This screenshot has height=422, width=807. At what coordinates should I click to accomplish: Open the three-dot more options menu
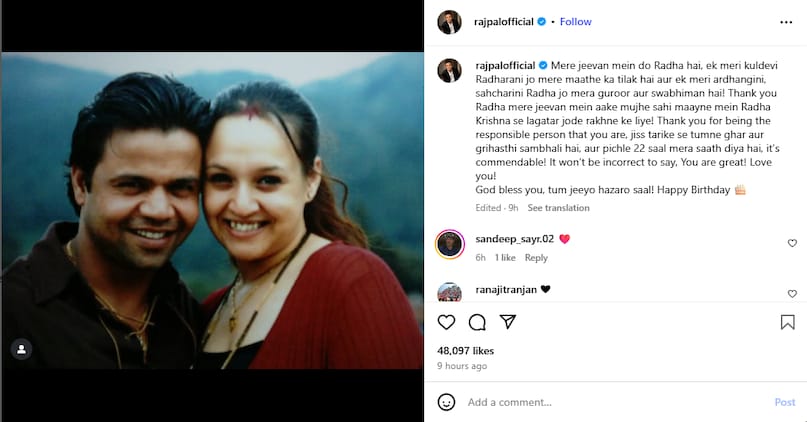tap(787, 21)
